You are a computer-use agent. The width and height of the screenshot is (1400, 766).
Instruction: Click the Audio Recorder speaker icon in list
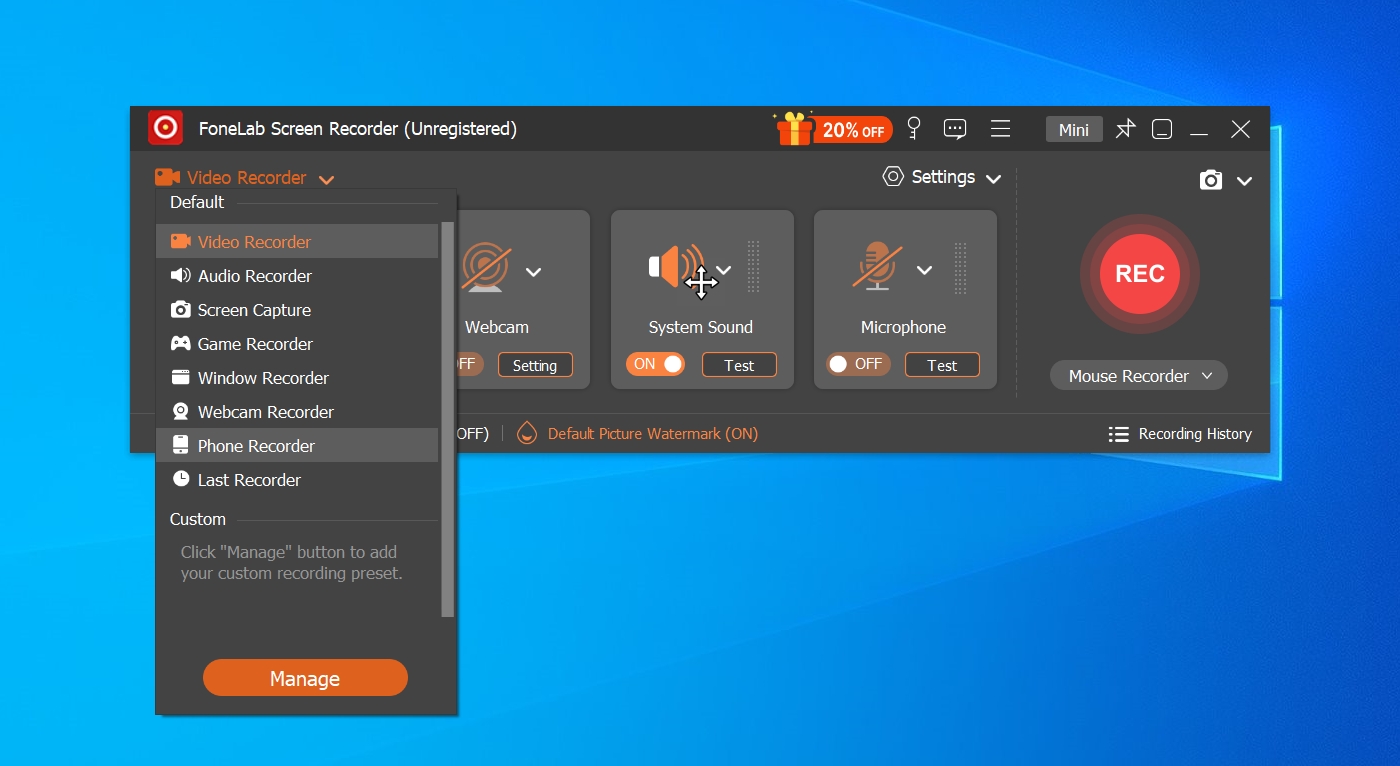pos(181,275)
